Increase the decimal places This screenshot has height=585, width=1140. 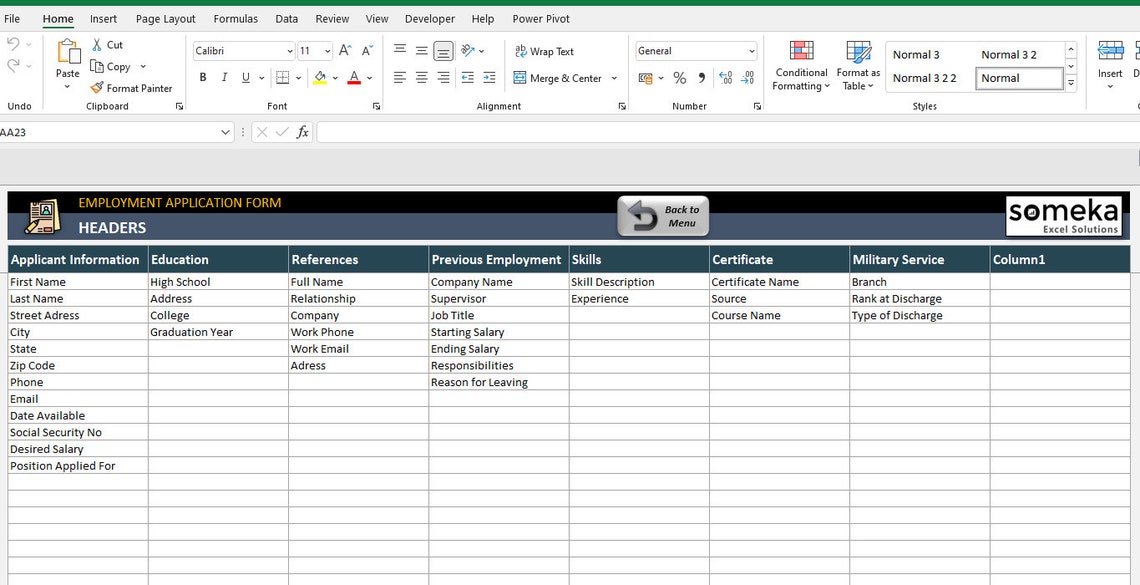[x=725, y=78]
